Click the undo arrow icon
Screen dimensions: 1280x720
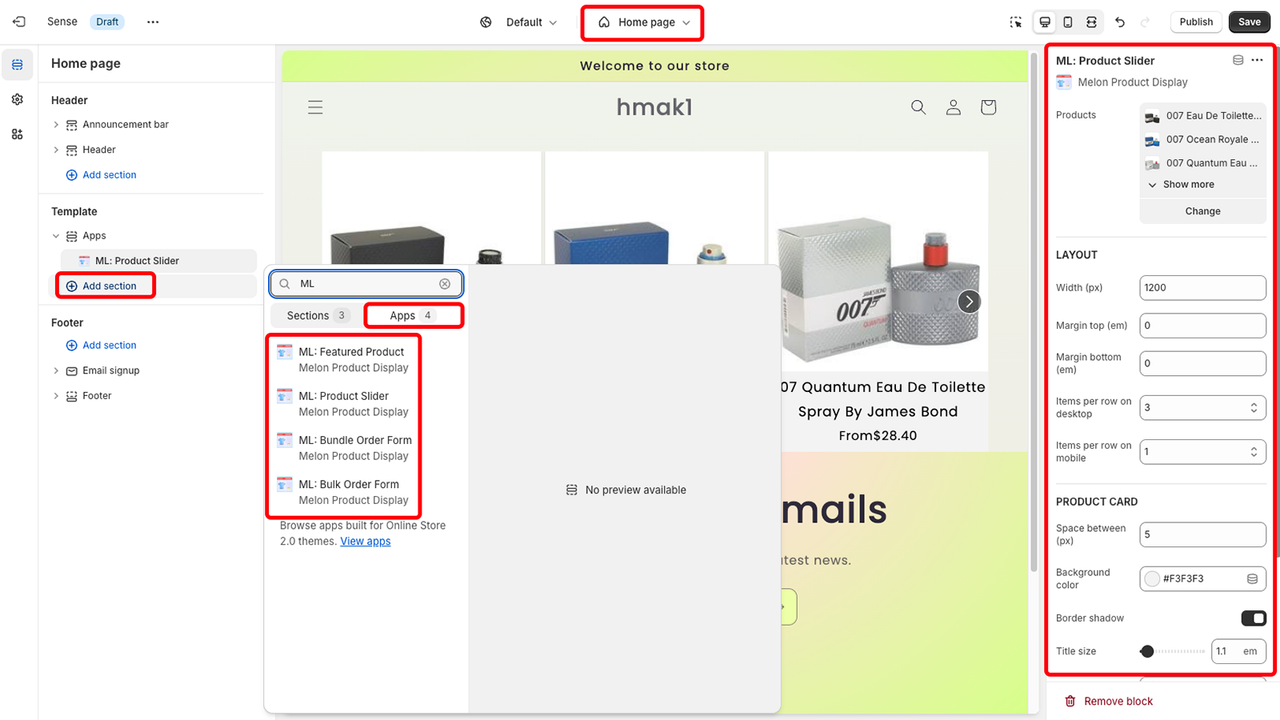tap(1119, 21)
